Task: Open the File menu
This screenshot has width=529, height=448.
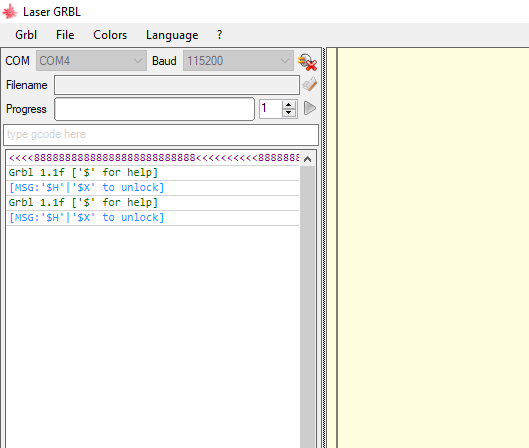Action: [x=65, y=35]
